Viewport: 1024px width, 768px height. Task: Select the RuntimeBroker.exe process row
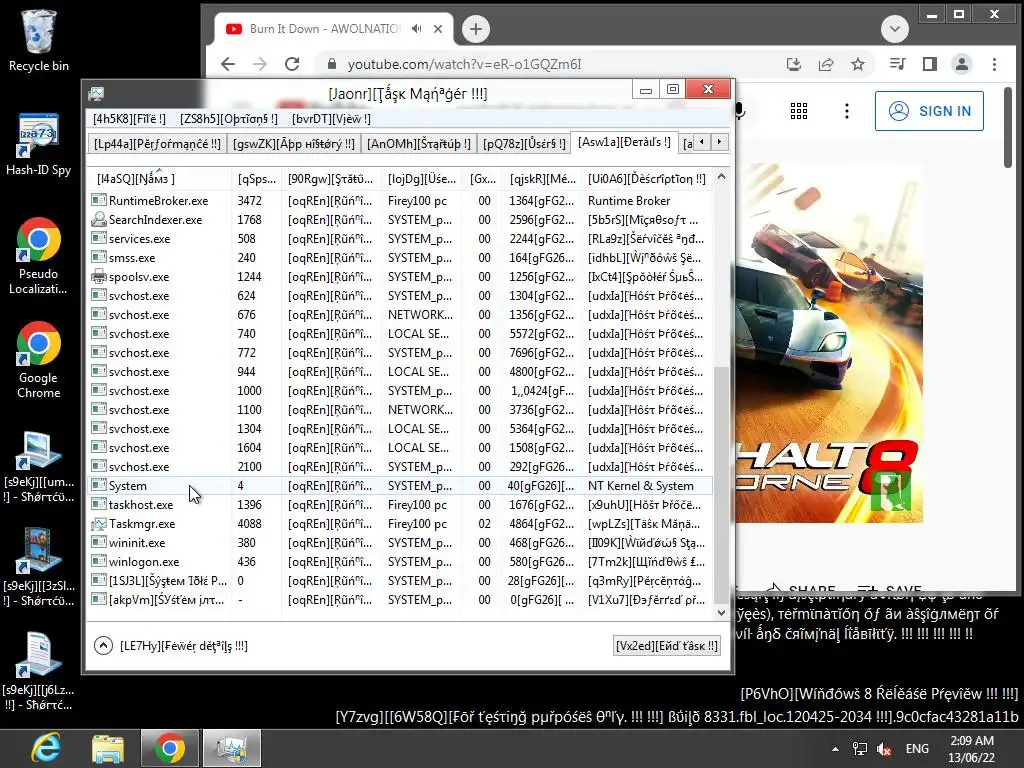(x=400, y=200)
